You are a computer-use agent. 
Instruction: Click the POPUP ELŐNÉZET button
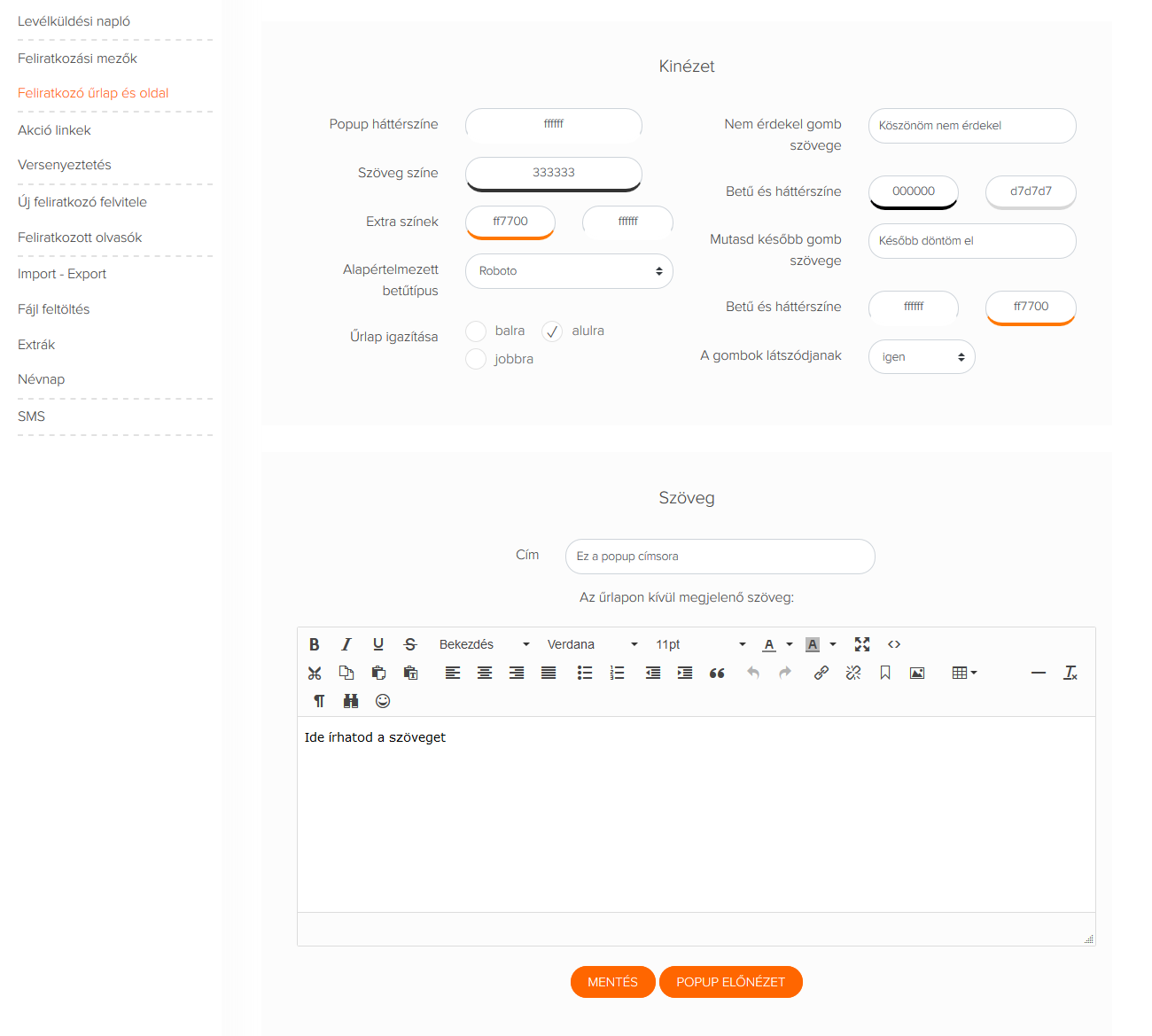[731, 982]
